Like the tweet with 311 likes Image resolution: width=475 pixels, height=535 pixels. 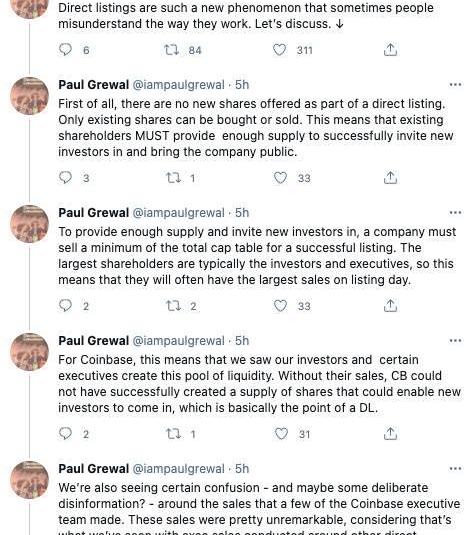pyautogui.click(x=279, y=50)
